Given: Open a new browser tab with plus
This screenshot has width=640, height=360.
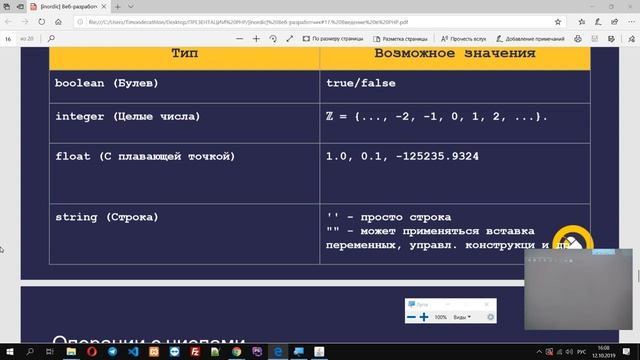Looking at the screenshot, I should (118, 7).
